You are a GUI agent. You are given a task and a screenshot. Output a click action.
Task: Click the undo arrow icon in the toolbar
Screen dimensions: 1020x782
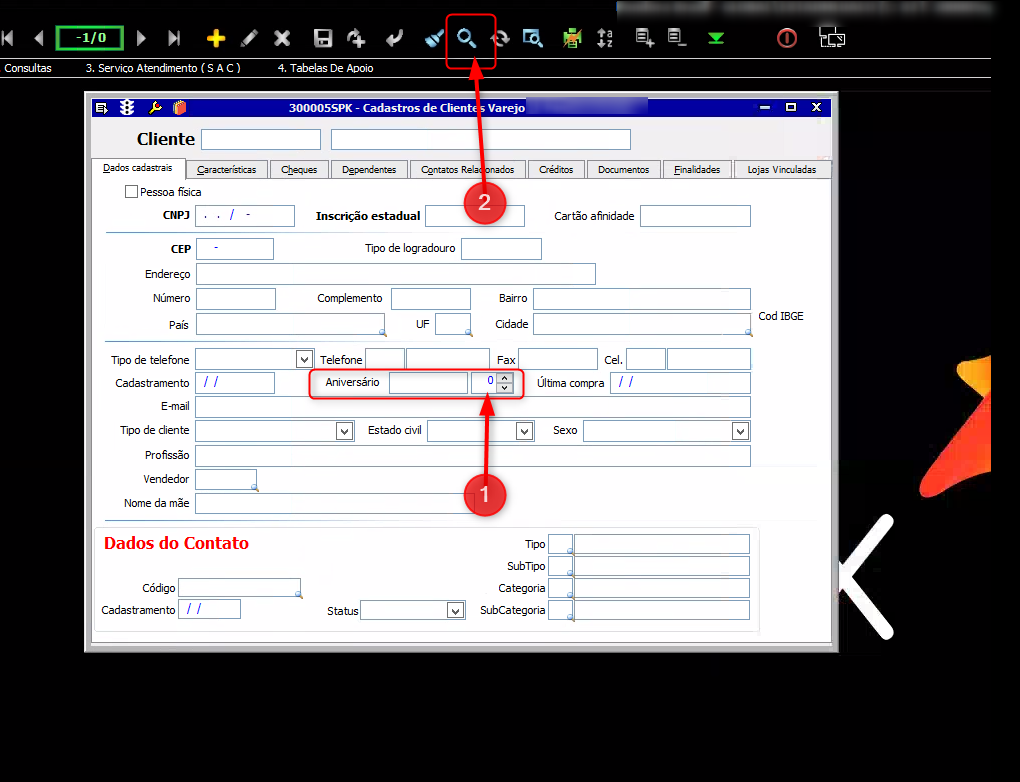click(x=394, y=38)
